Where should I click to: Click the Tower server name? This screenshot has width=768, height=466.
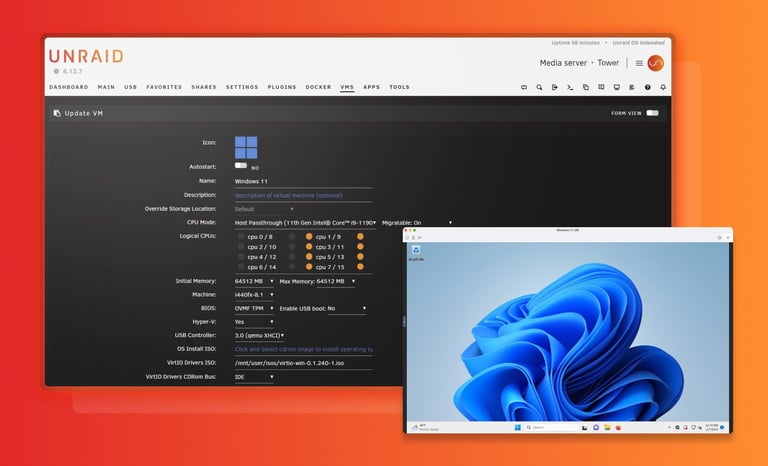click(x=608, y=63)
